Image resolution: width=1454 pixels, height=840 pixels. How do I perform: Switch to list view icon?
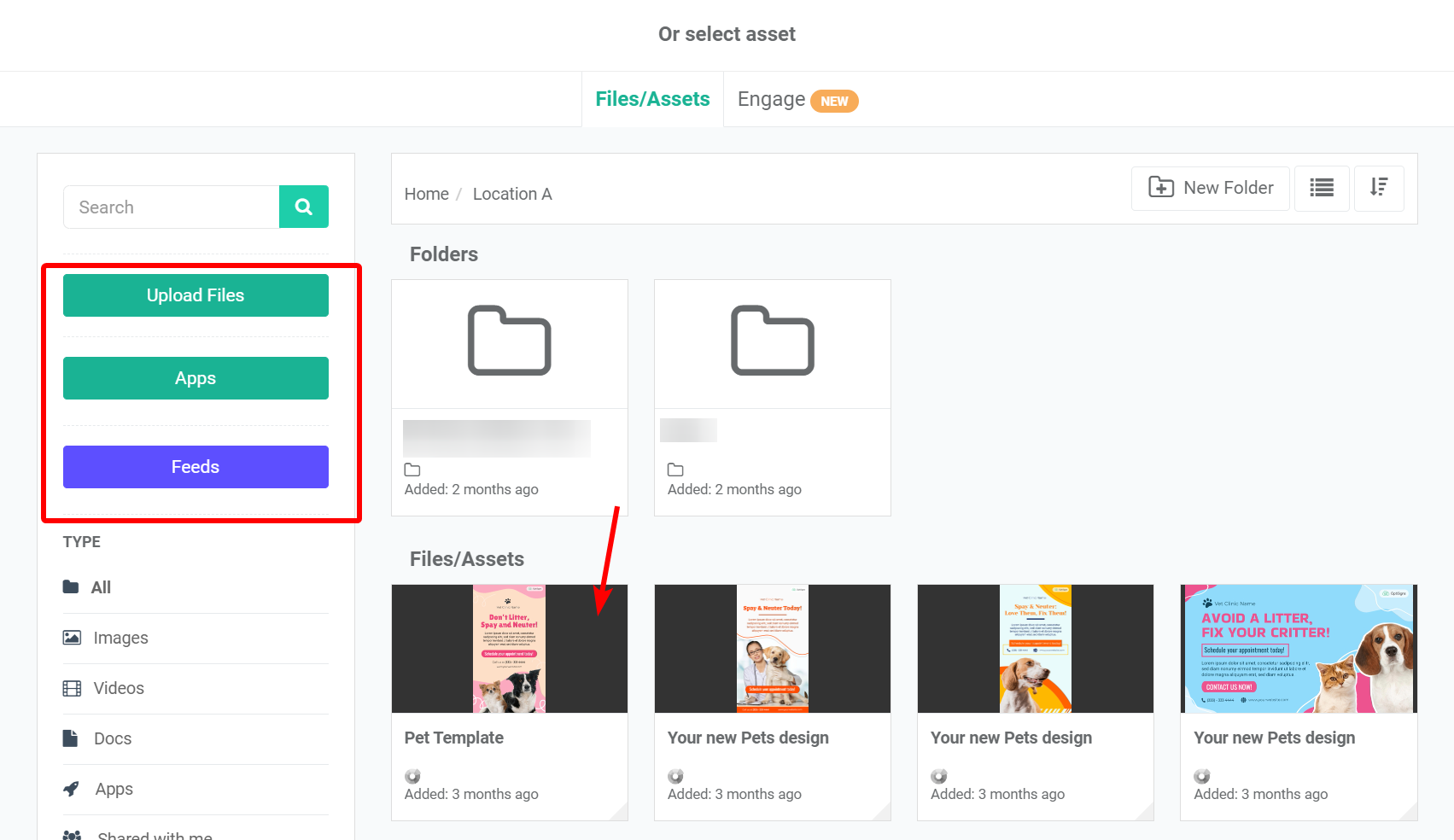coord(1321,188)
